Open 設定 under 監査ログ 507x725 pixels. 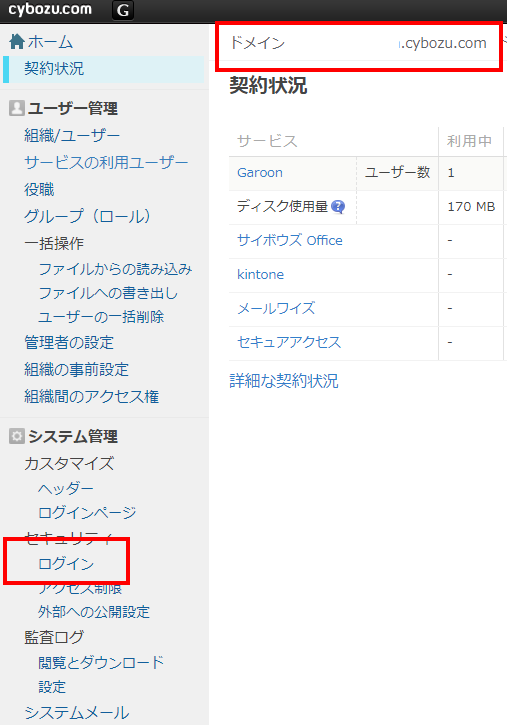pyautogui.click(x=52, y=687)
